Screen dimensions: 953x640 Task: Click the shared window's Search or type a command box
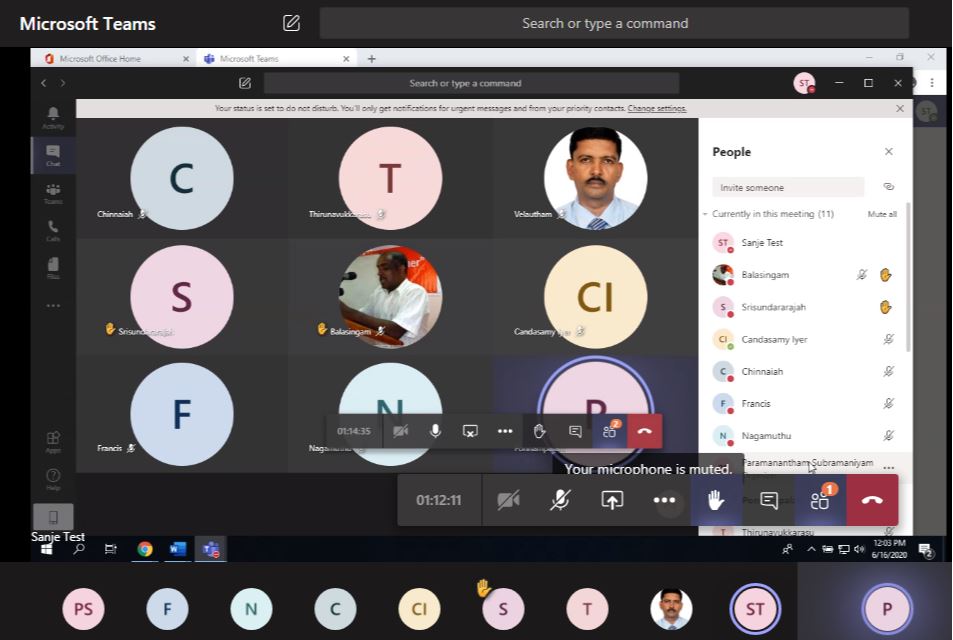coord(471,83)
